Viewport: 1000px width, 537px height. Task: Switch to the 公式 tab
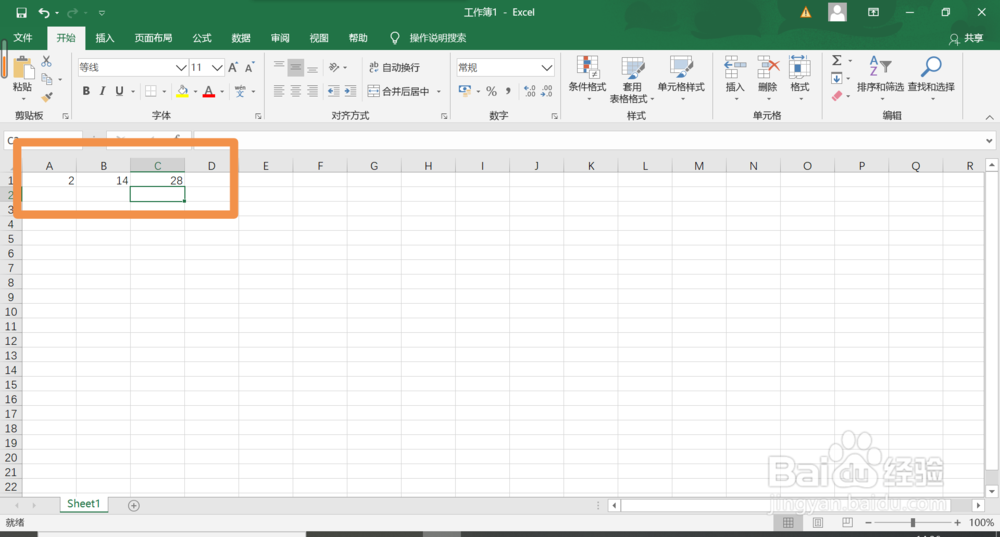(202, 38)
